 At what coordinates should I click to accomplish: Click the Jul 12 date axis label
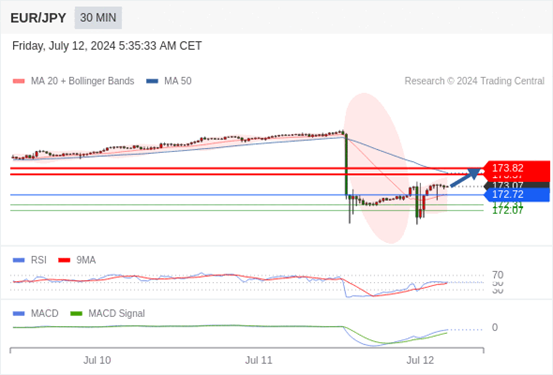click(420, 360)
